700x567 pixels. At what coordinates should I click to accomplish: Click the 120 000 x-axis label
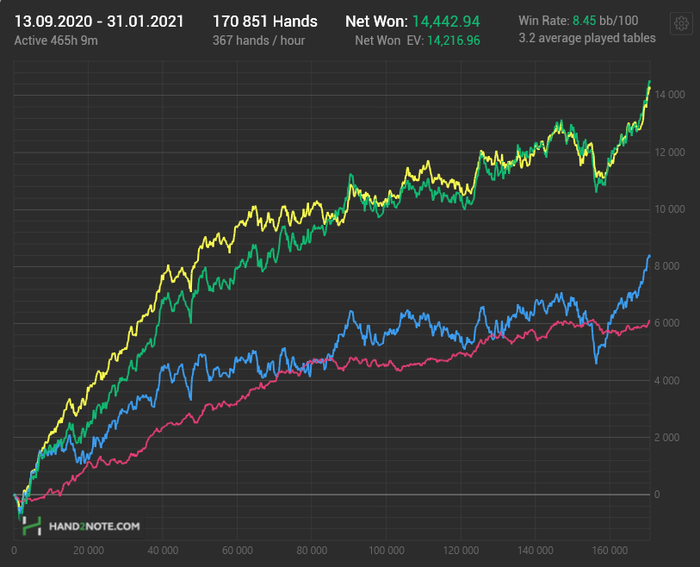click(461, 550)
